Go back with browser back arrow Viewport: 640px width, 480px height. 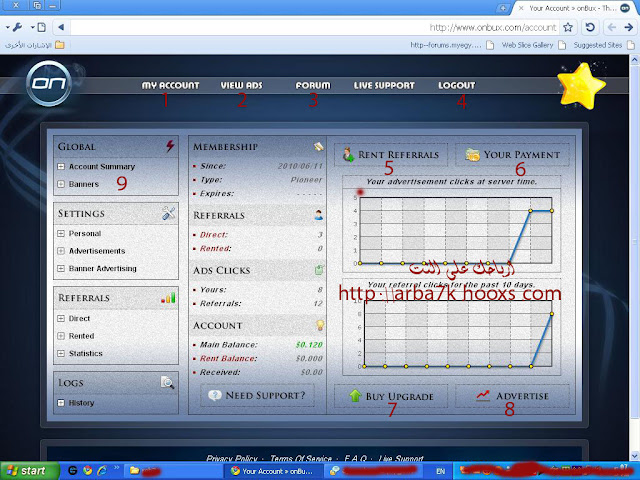click(611, 27)
